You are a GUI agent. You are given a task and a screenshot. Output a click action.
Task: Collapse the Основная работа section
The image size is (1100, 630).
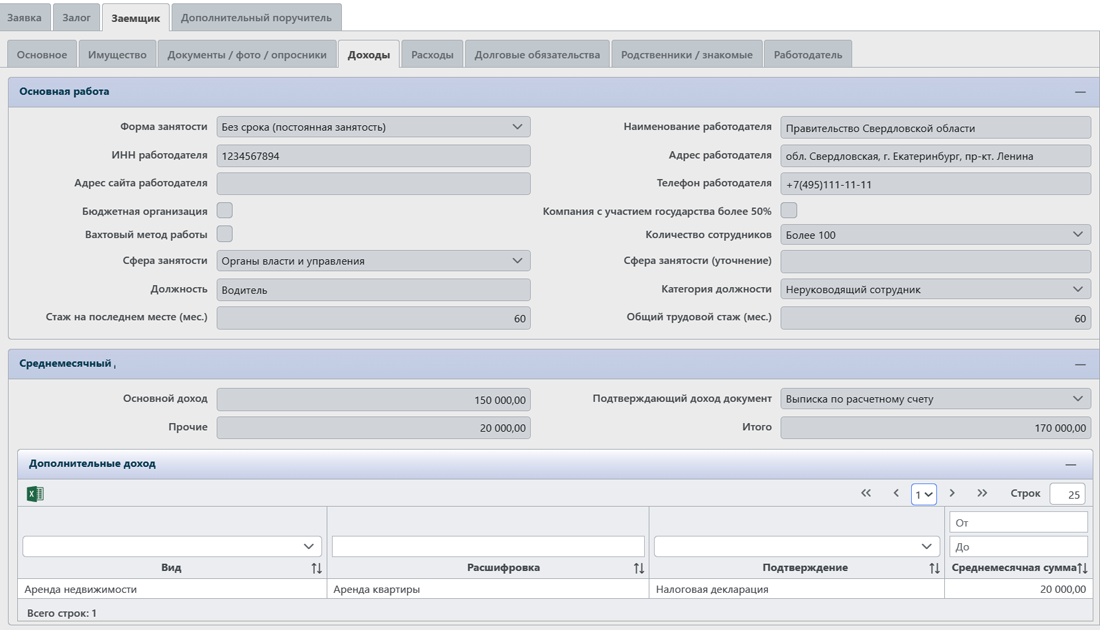point(1080,92)
